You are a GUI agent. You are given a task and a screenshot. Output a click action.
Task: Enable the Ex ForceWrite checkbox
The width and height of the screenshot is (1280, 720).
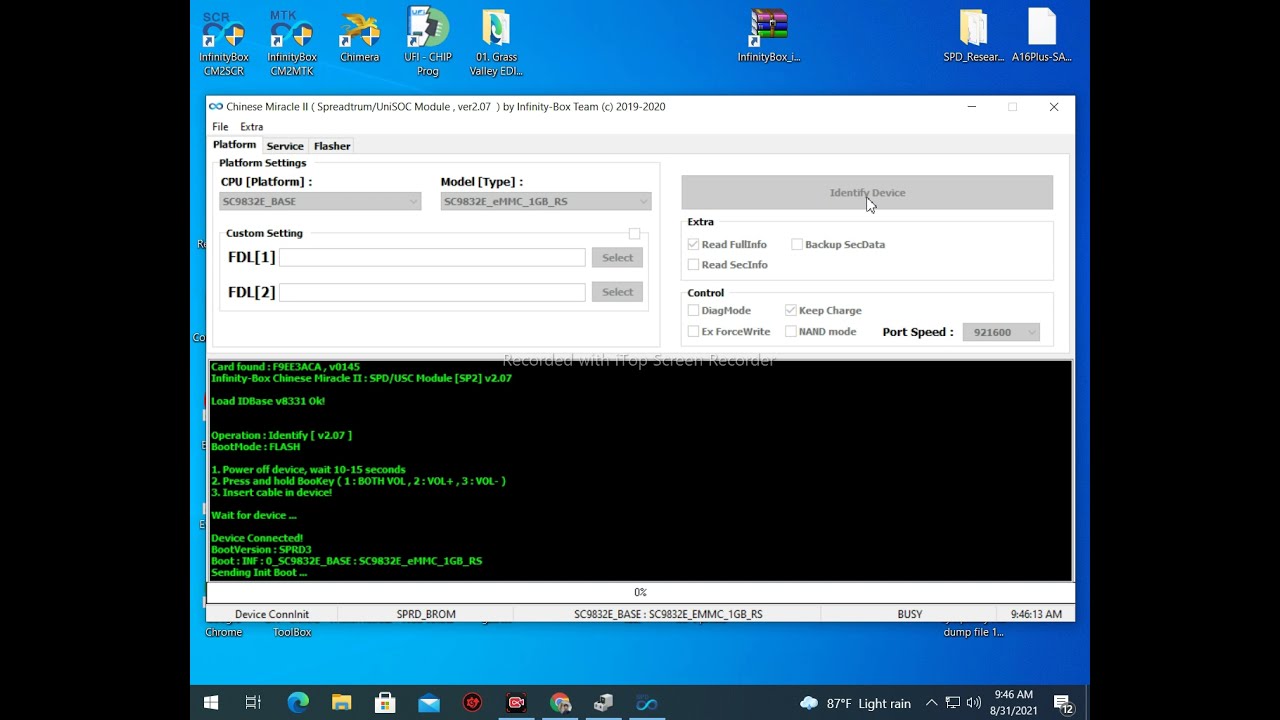[x=693, y=332]
